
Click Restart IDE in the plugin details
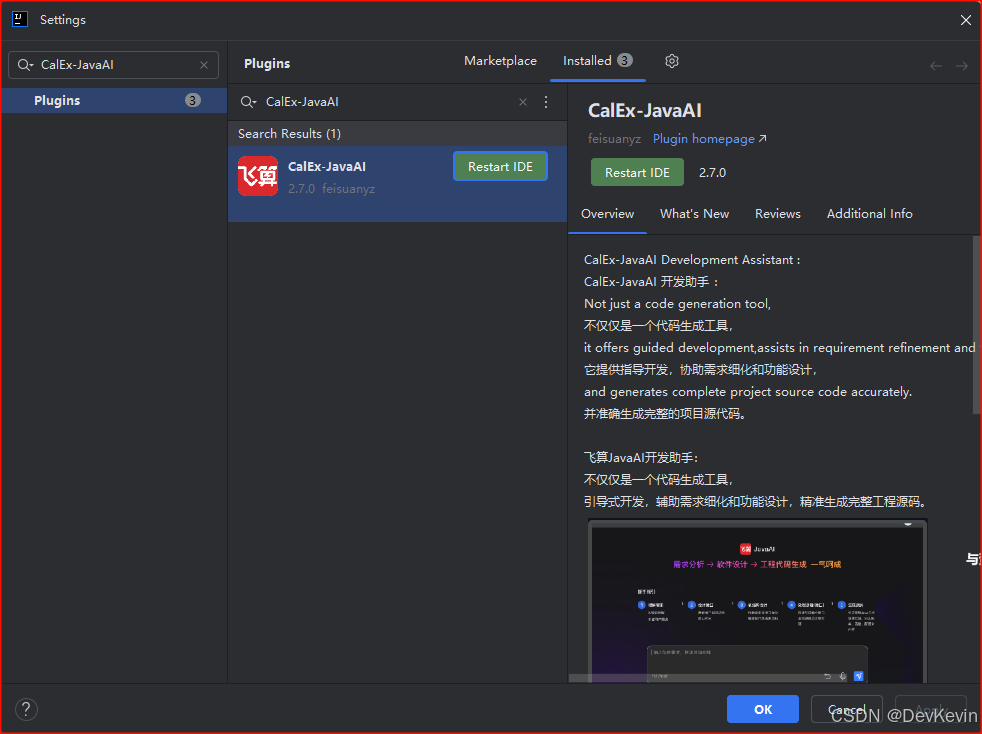tap(637, 172)
